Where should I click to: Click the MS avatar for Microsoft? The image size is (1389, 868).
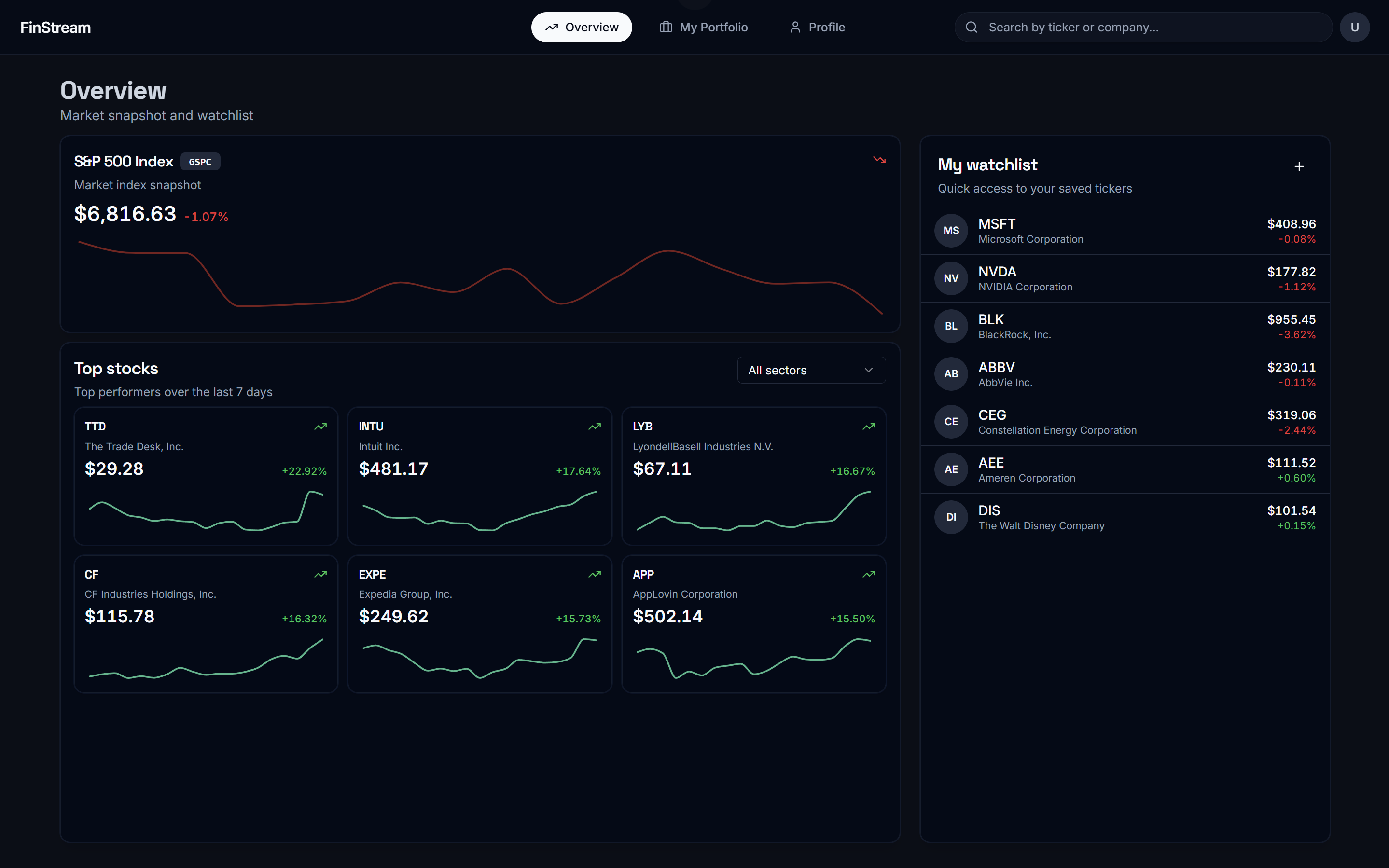(x=951, y=231)
